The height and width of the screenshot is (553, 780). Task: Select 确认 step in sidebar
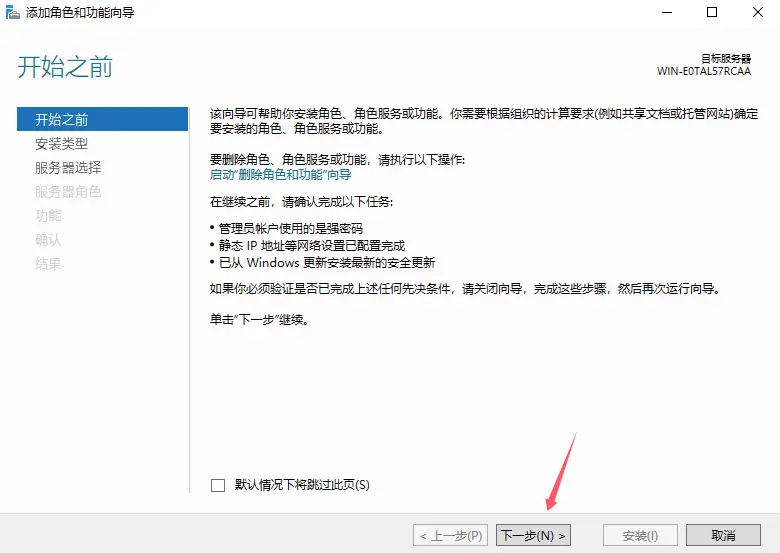click(x=48, y=239)
